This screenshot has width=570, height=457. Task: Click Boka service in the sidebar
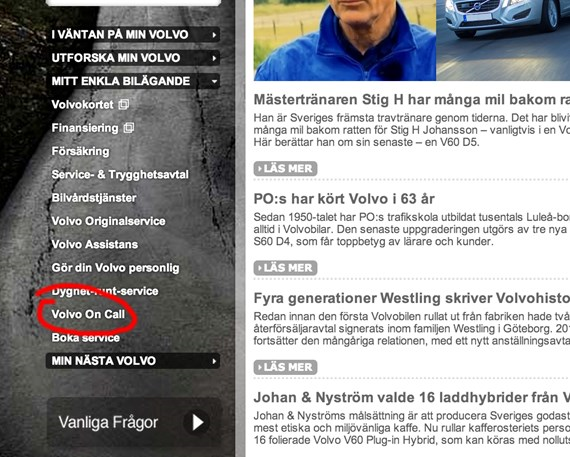coord(85,338)
